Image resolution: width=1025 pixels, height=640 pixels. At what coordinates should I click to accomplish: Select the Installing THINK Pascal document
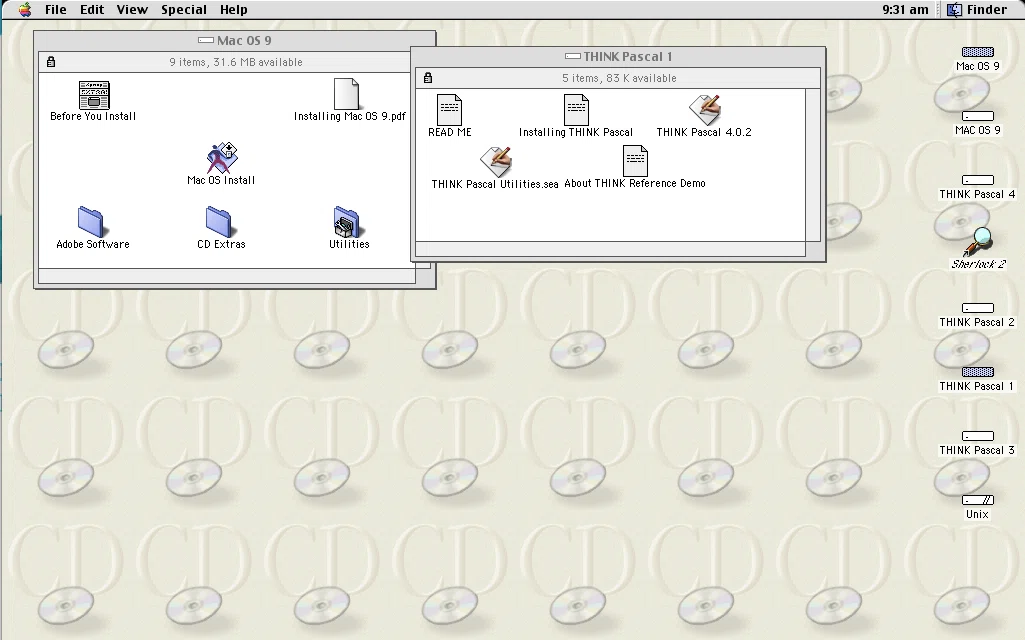click(x=576, y=110)
